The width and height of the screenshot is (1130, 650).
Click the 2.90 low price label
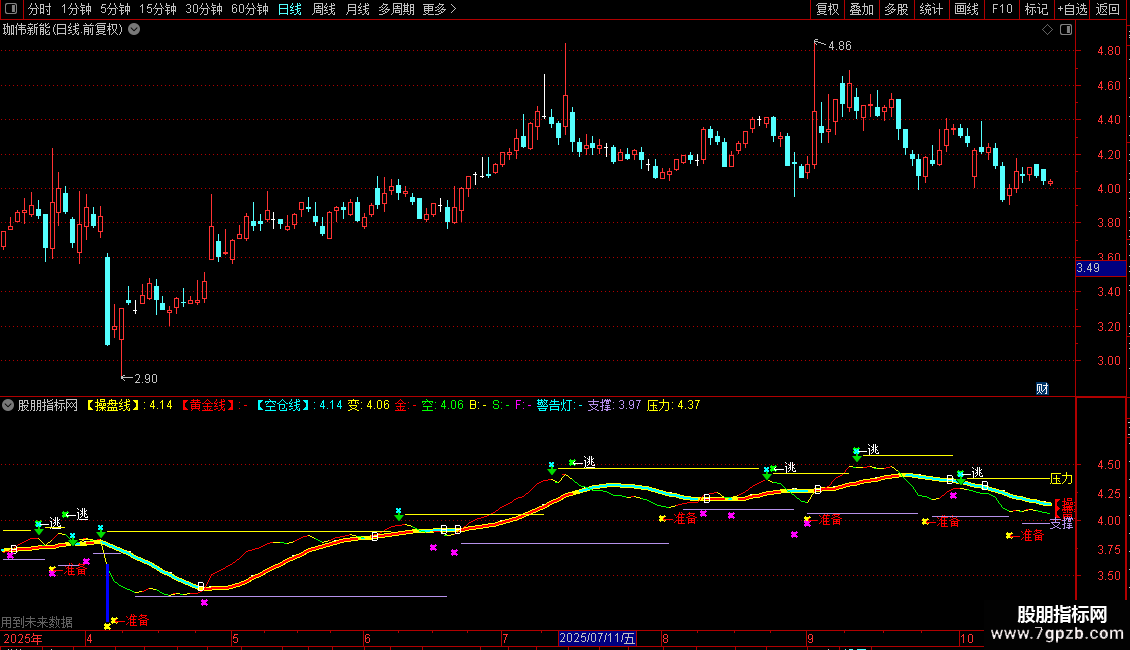(146, 378)
